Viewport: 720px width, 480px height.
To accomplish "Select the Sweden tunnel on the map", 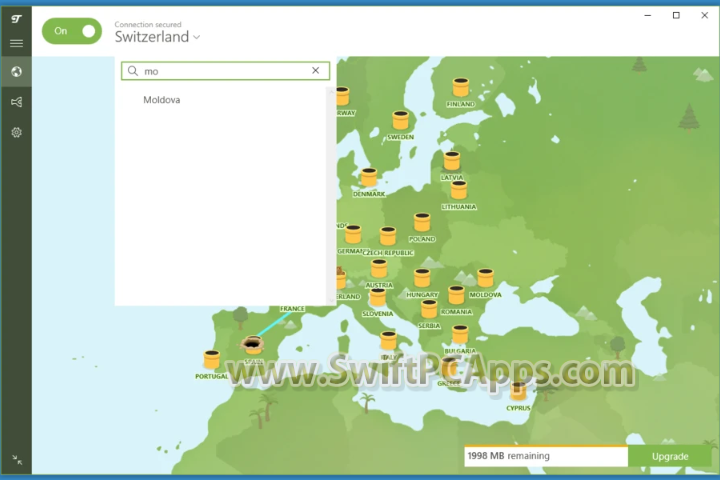I will click(400, 120).
